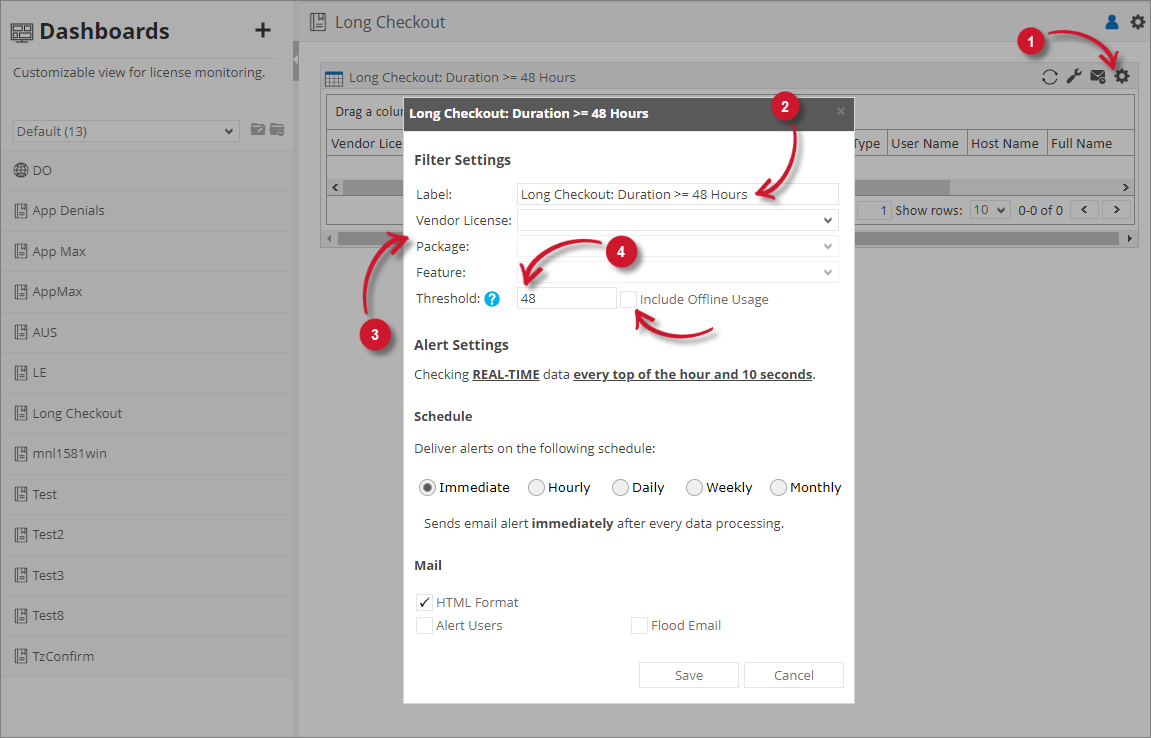The width and height of the screenshot is (1151, 738).
Task: Open the user account icon
Action: [x=1111, y=22]
